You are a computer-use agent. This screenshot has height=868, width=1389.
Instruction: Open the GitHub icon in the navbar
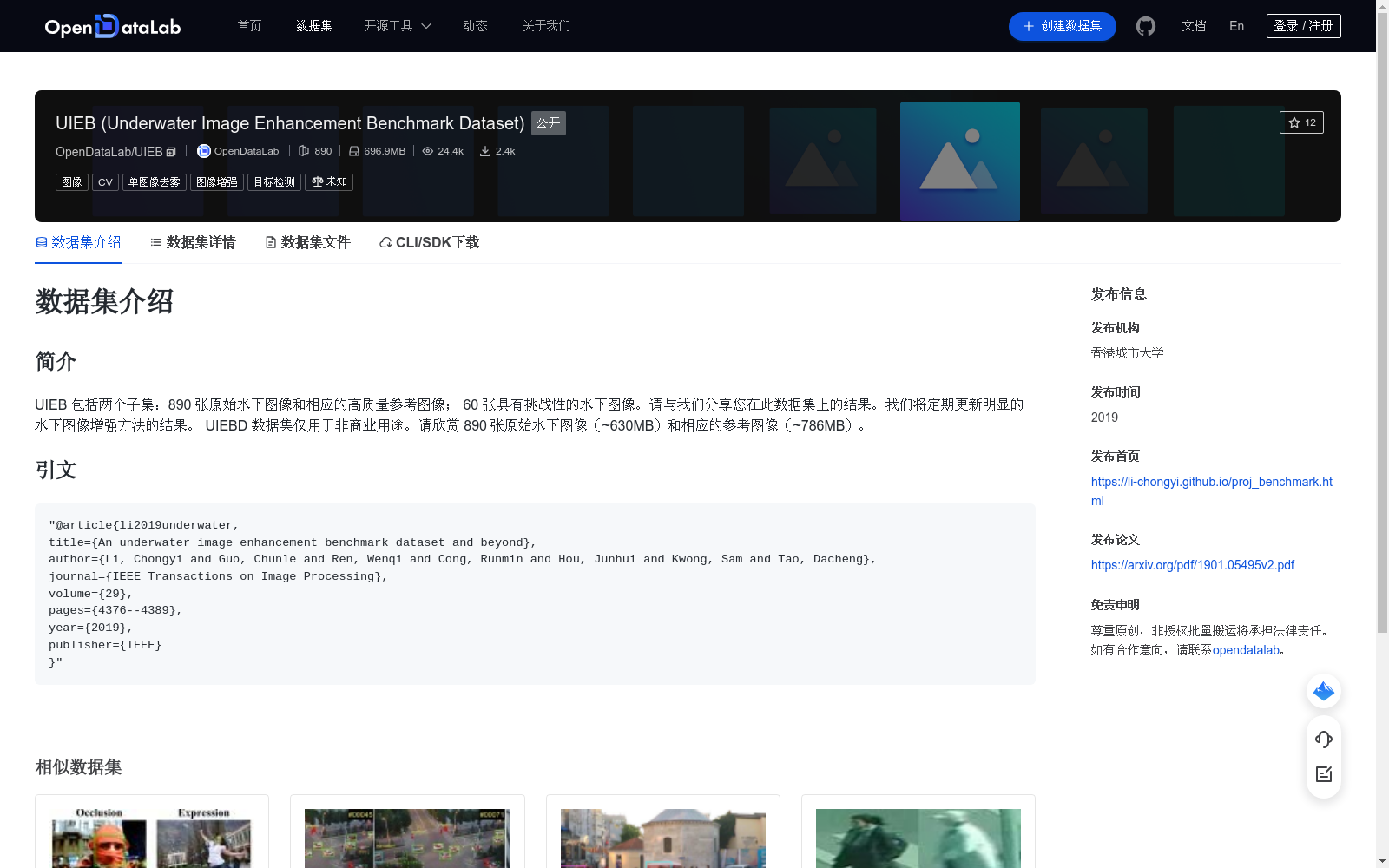point(1146,26)
